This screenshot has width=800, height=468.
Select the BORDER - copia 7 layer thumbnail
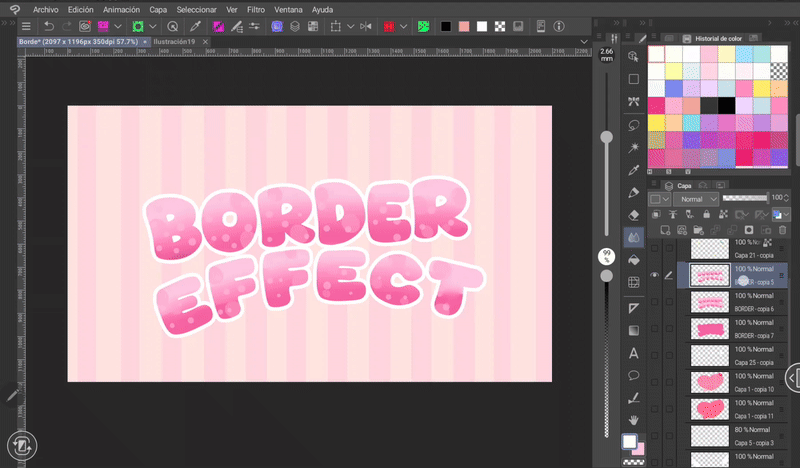click(709, 328)
